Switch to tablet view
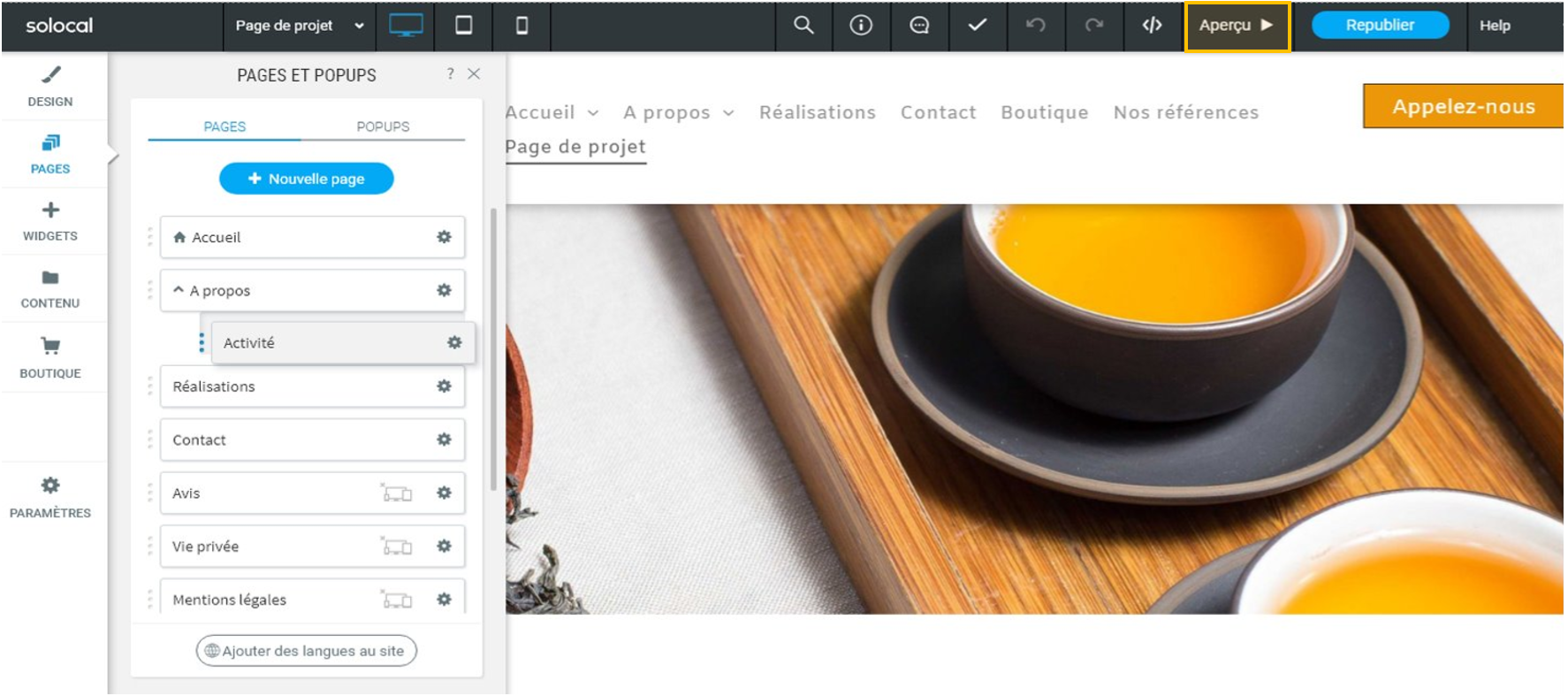The image size is (1568, 696). tap(463, 26)
